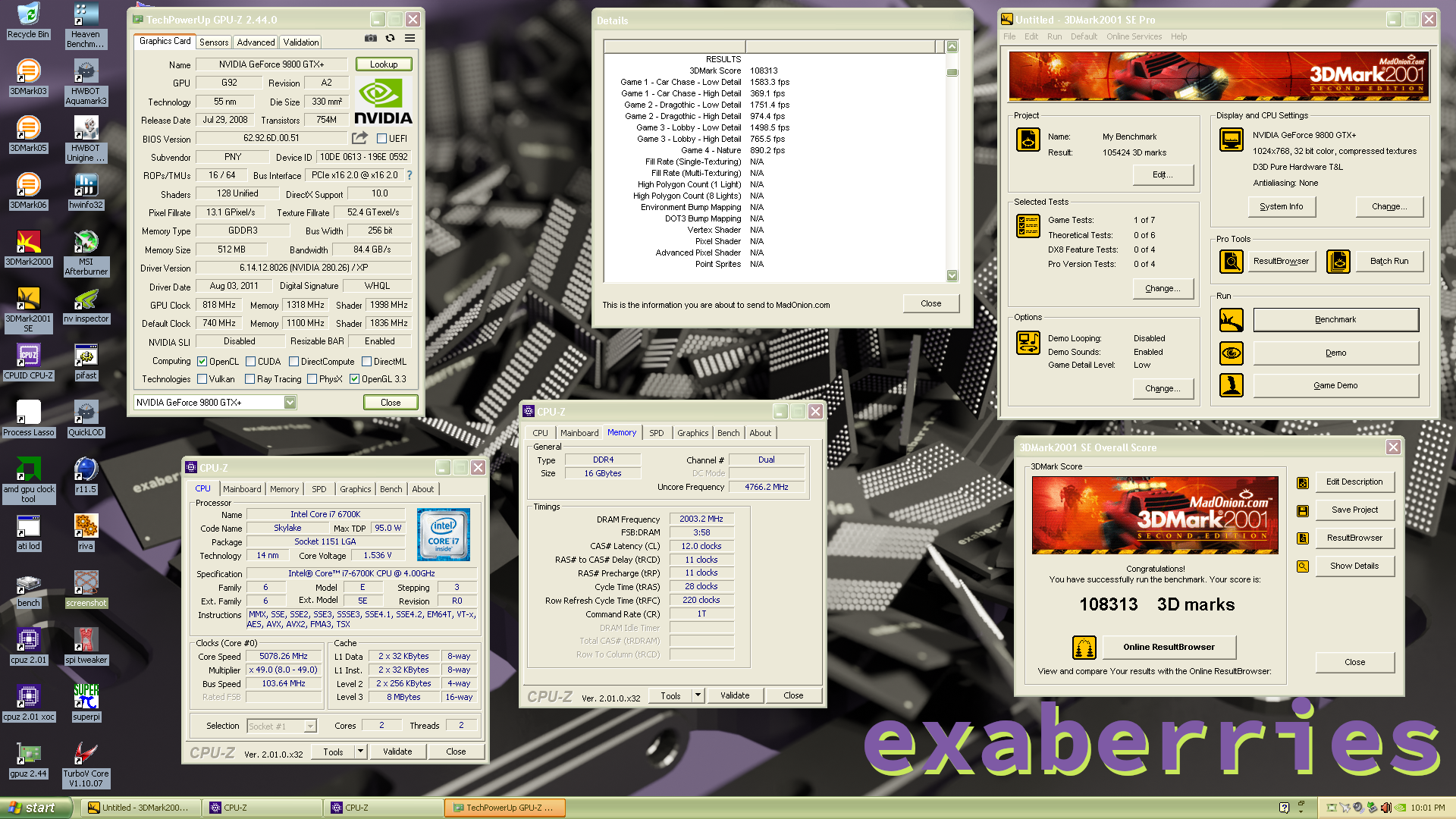Click the Online ResultBrowser button
This screenshot has height=819, width=1456.
point(1169,647)
